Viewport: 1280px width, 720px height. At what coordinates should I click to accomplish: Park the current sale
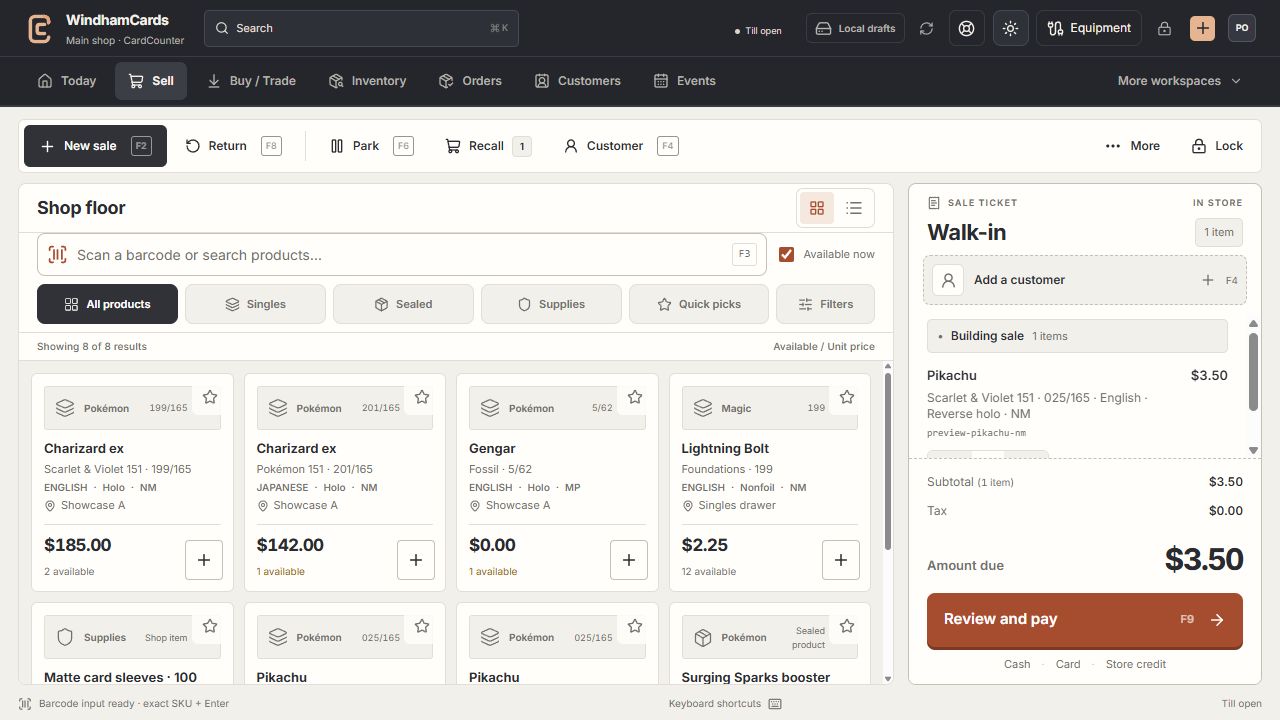(371, 146)
